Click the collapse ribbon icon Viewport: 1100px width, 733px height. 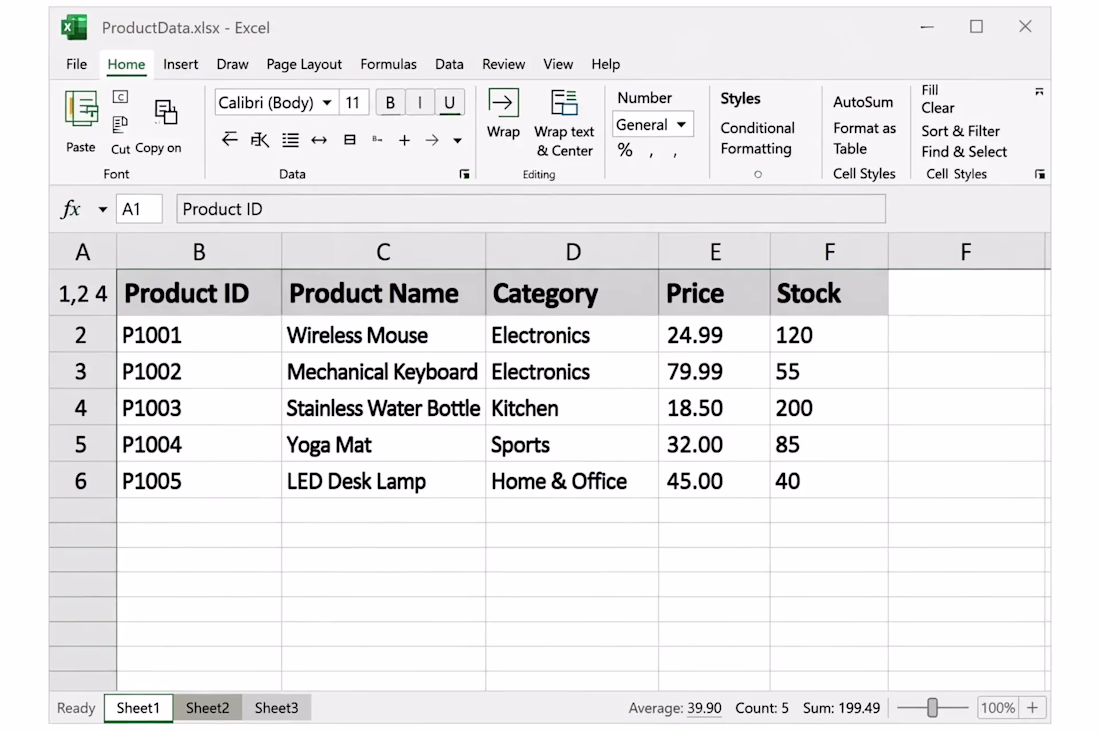pyautogui.click(x=1039, y=92)
